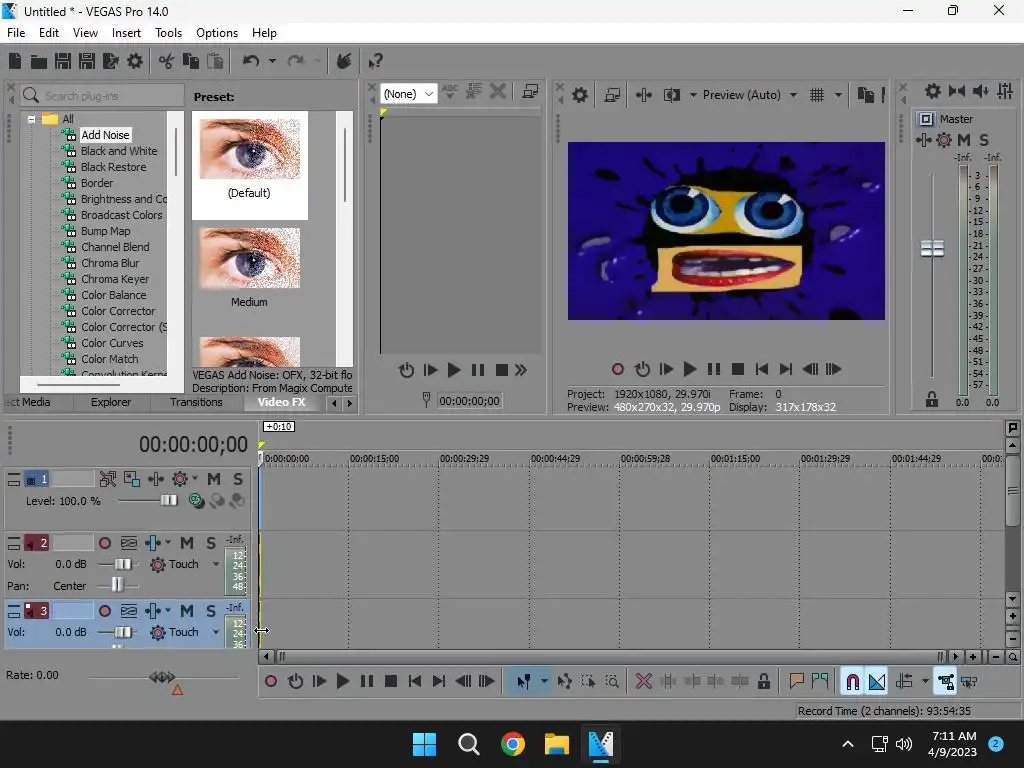
Task: Click the Open project folder icon
Action: [x=39, y=61]
